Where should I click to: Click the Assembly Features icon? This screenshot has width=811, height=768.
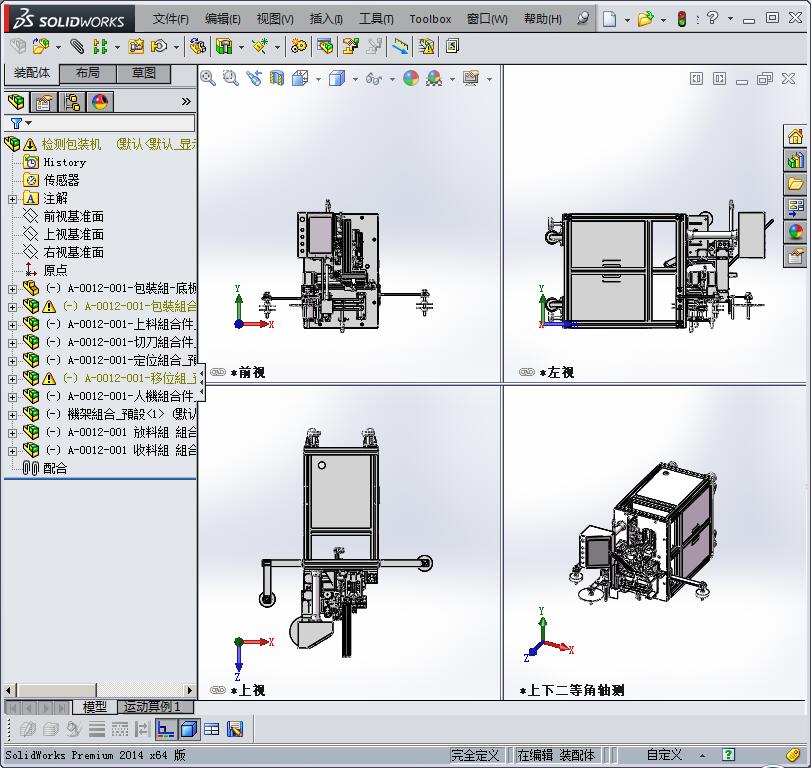pyautogui.click(x=224, y=47)
